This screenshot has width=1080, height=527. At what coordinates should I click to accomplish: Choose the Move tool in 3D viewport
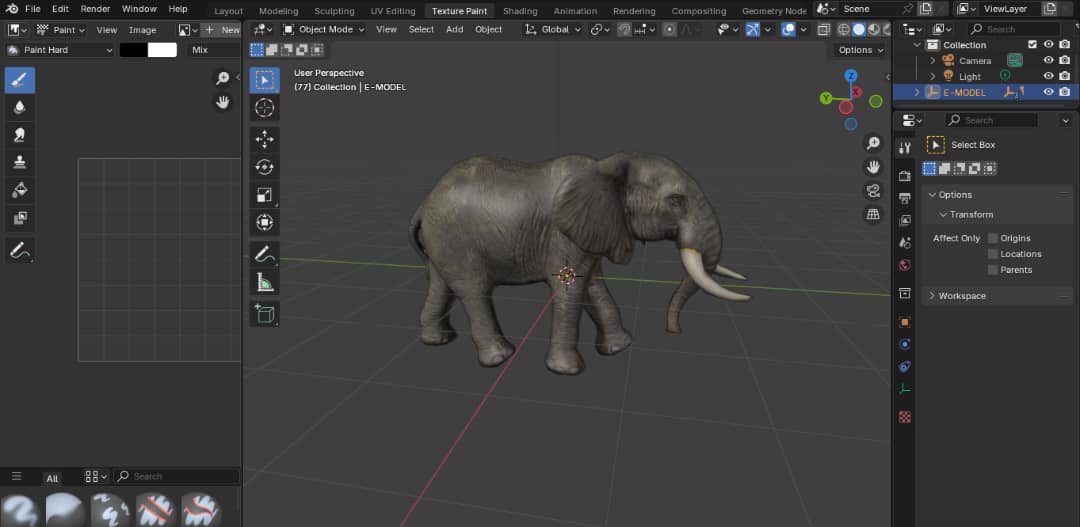coord(264,140)
